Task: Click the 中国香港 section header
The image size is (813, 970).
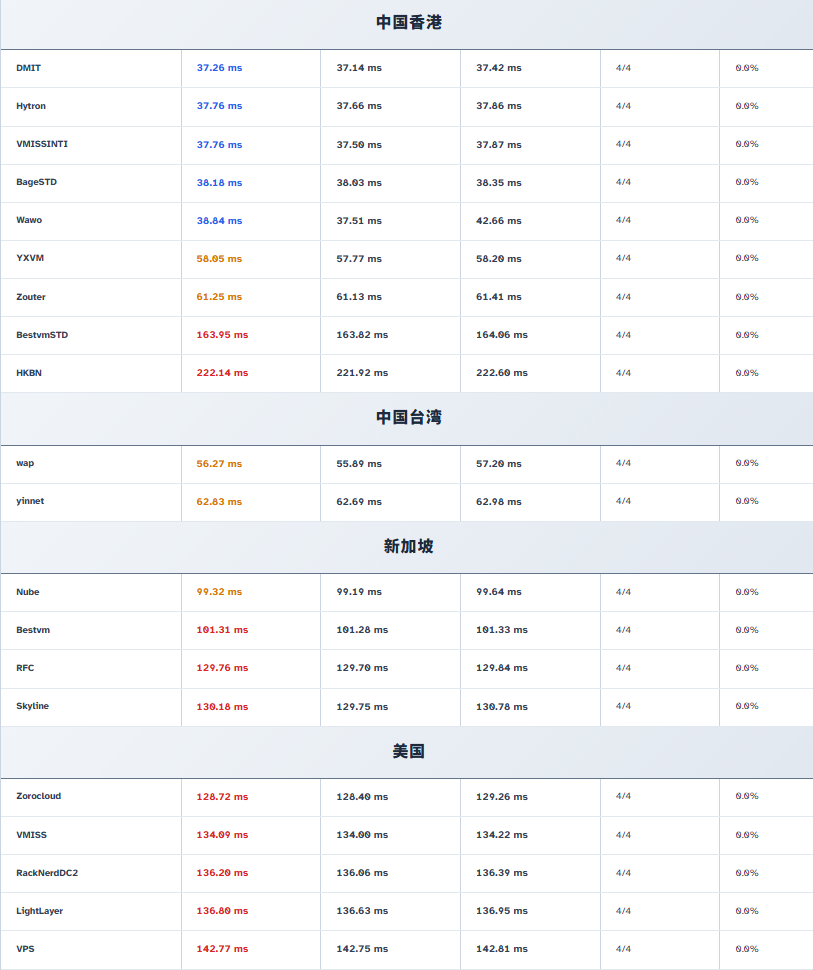Action: [x=408, y=22]
